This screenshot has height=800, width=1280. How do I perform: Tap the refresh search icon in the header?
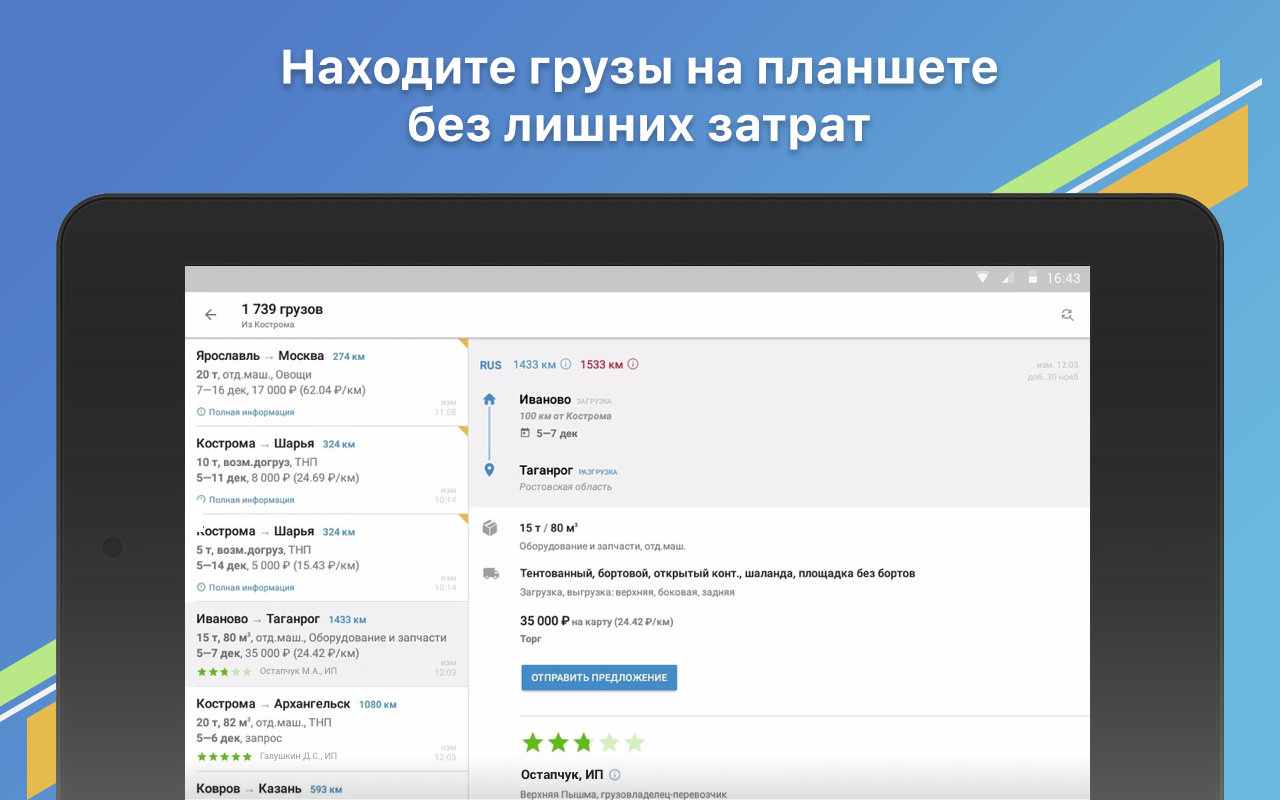(x=1067, y=315)
